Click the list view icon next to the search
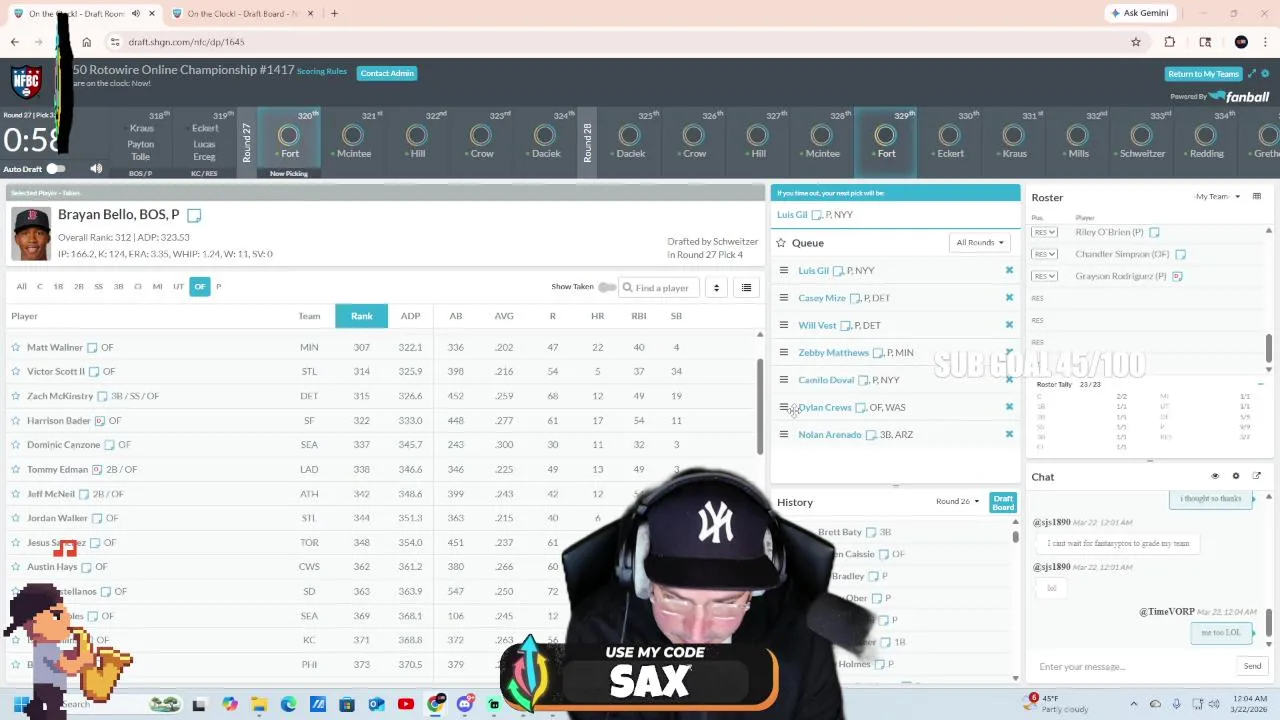 (x=746, y=288)
